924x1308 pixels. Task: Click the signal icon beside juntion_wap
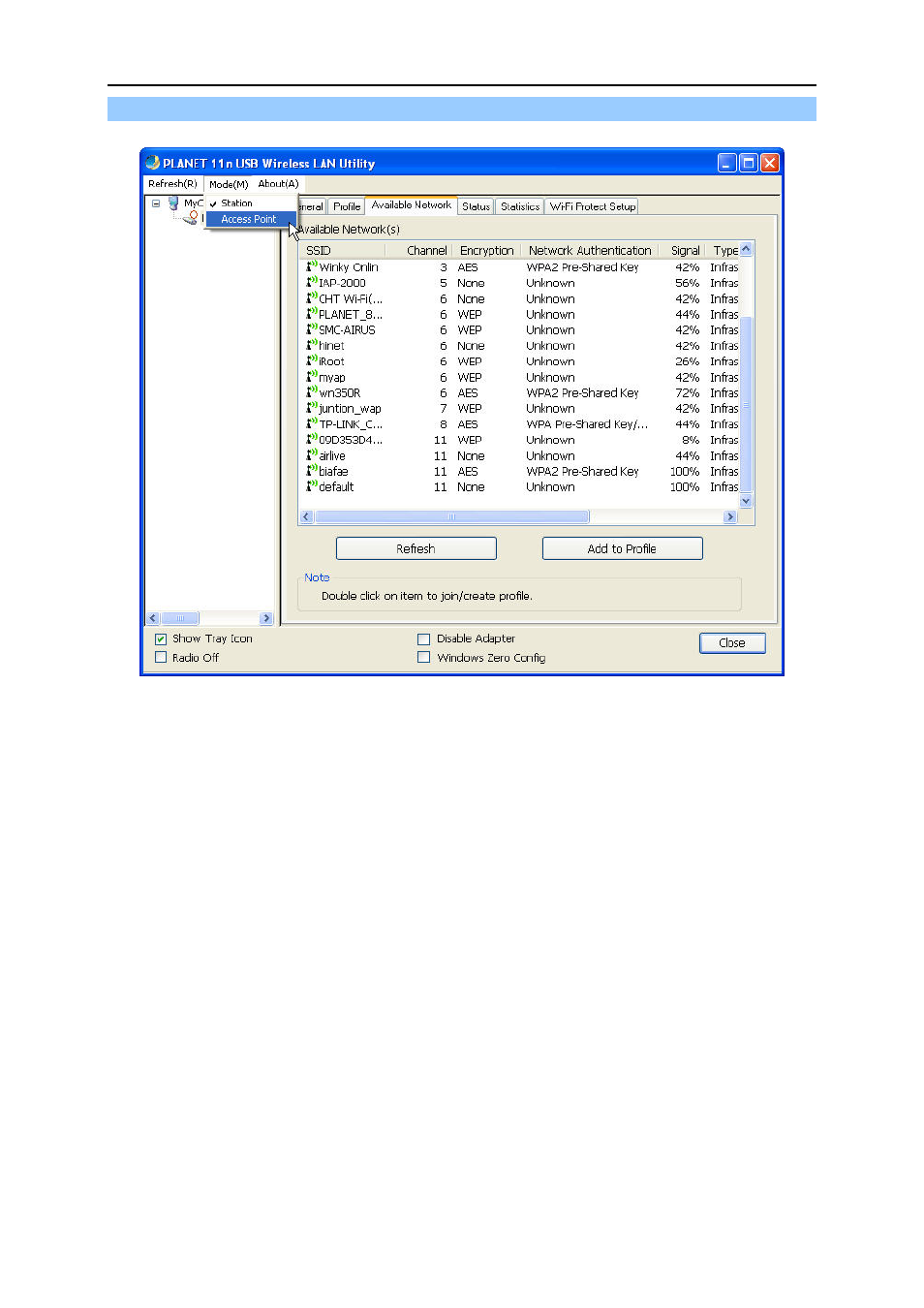tap(312, 408)
